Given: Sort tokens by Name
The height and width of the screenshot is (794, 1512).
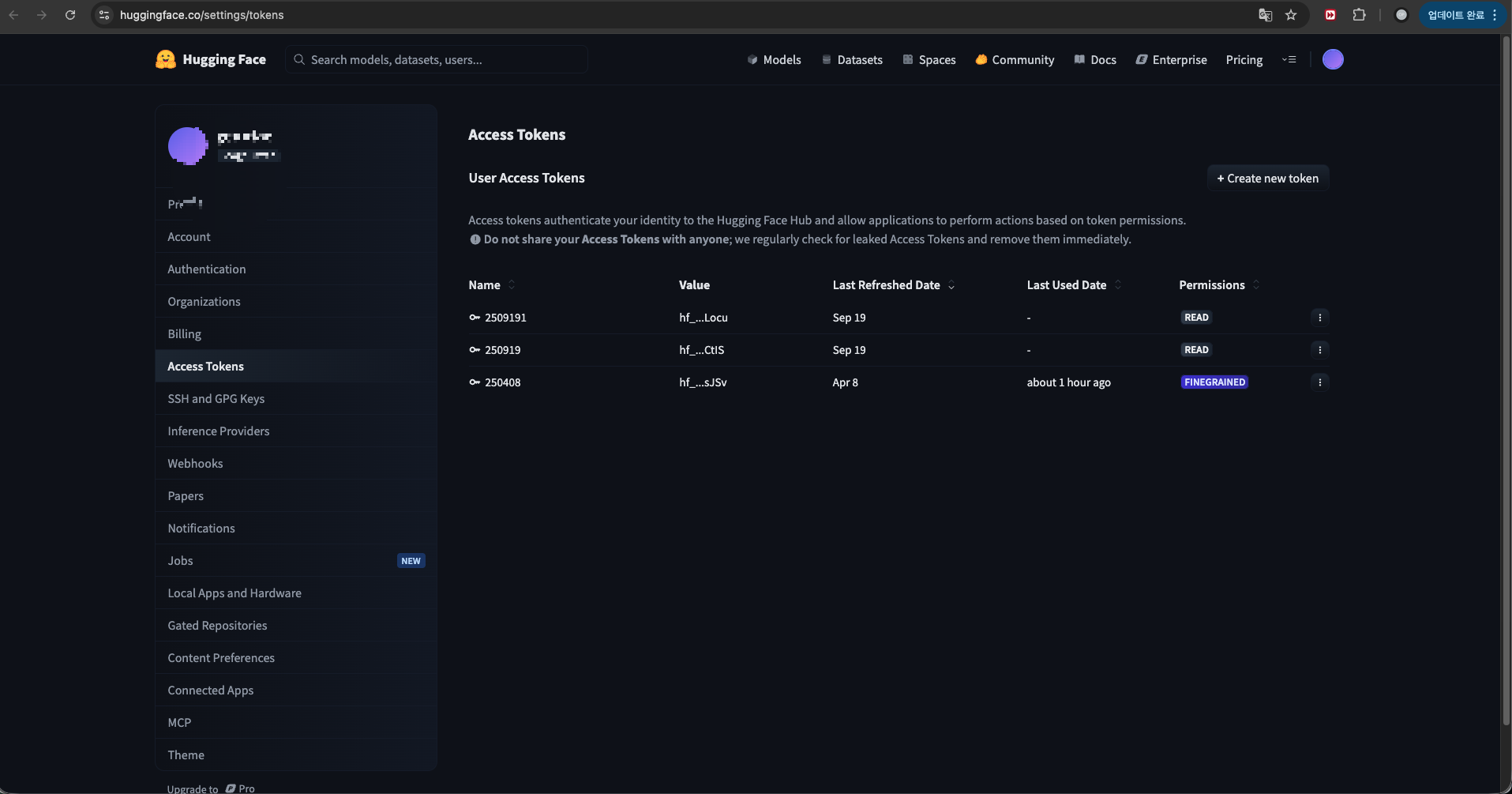Looking at the screenshot, I should tap(491, 285).
